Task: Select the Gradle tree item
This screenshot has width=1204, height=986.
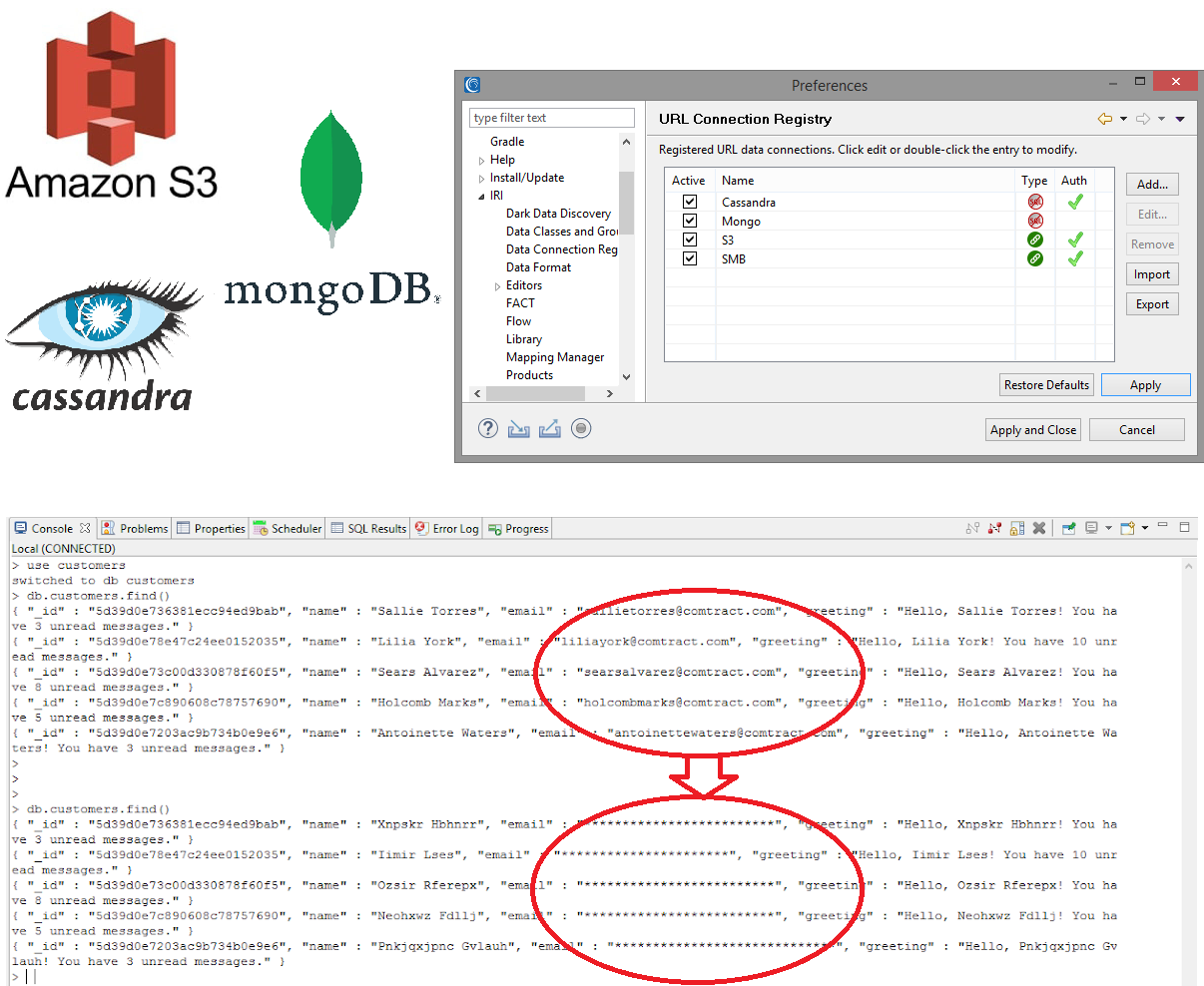Action: coord(507,142)
